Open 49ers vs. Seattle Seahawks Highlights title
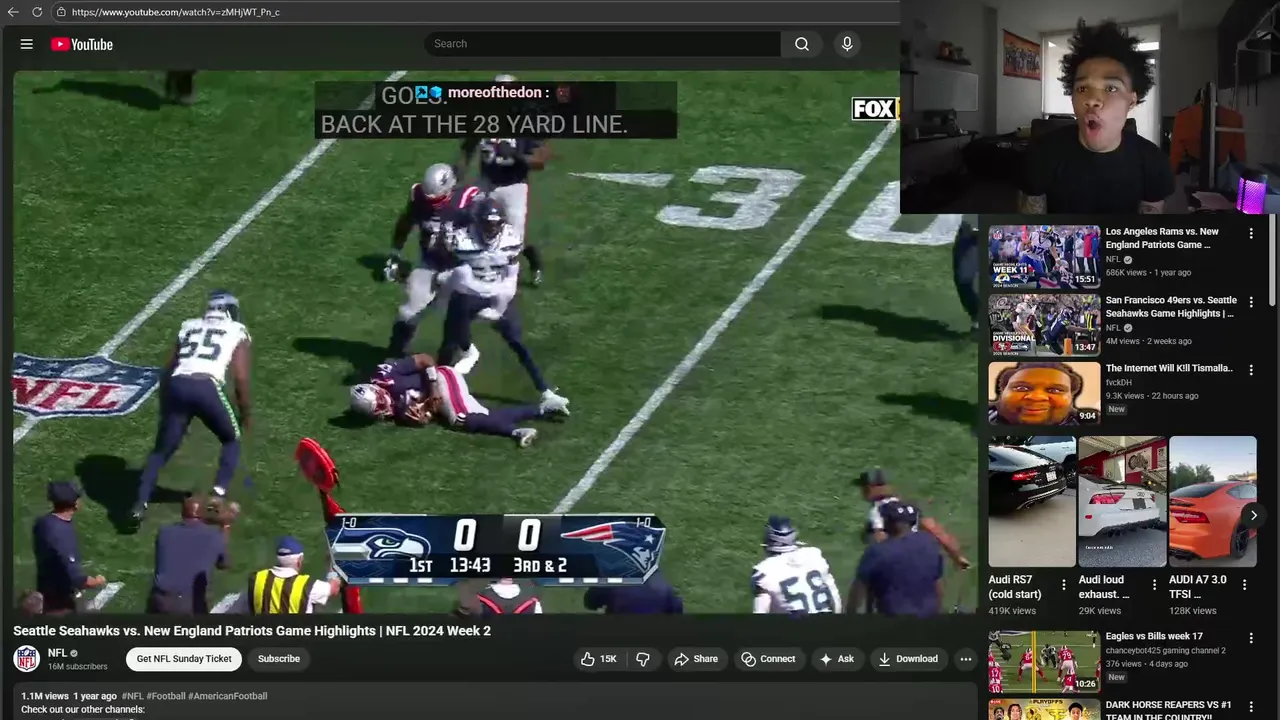 click(1171, 307)
